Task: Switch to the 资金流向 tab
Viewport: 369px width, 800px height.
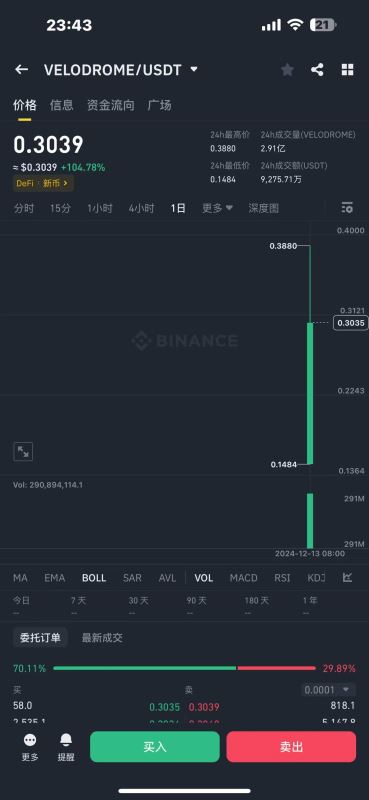Action: [x=111, y=106]
